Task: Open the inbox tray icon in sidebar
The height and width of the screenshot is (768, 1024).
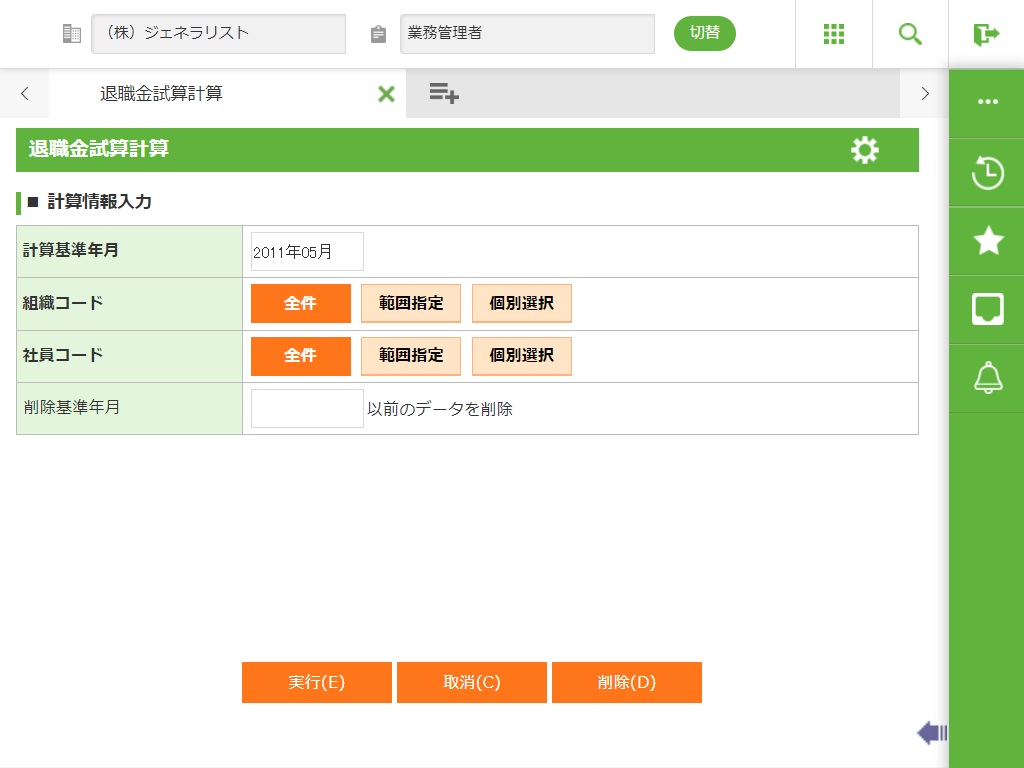Action: tap(987, 310)
